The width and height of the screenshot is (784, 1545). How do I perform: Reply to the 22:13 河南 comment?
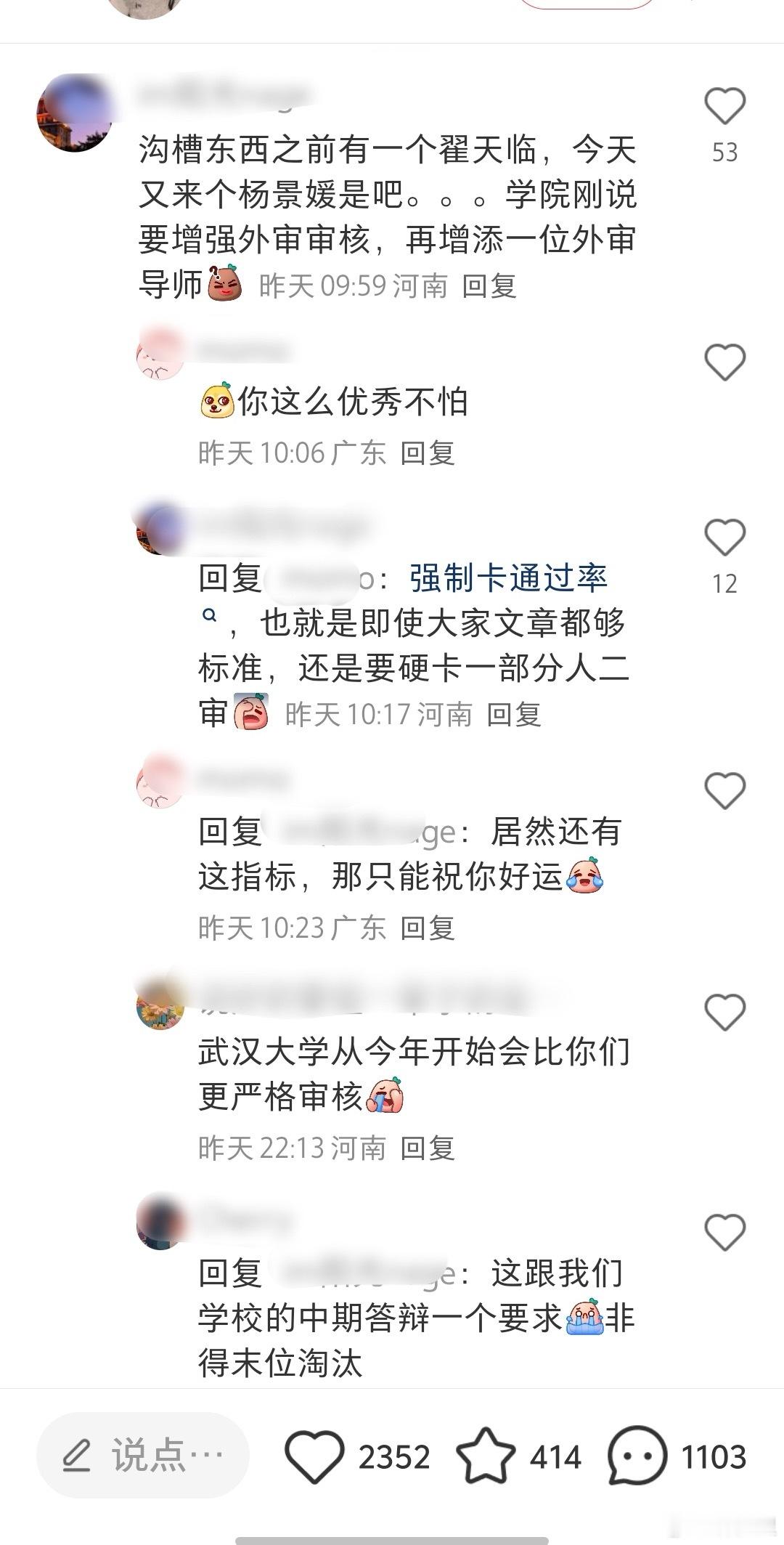(428, 1148)
